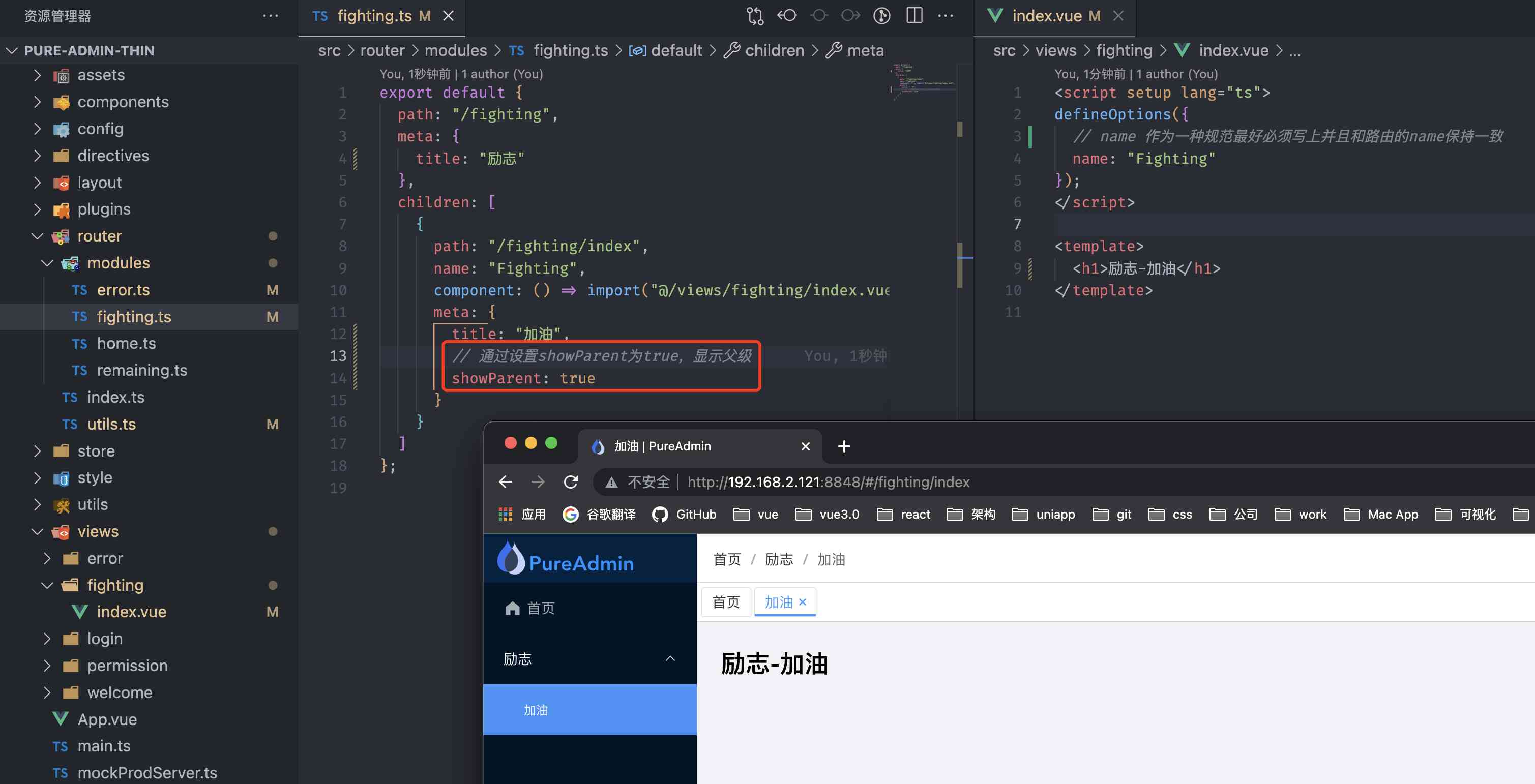Select the 首页 page tag tab
The image size is (1535, 784).
pyautogui.click(x=726, y=601)
